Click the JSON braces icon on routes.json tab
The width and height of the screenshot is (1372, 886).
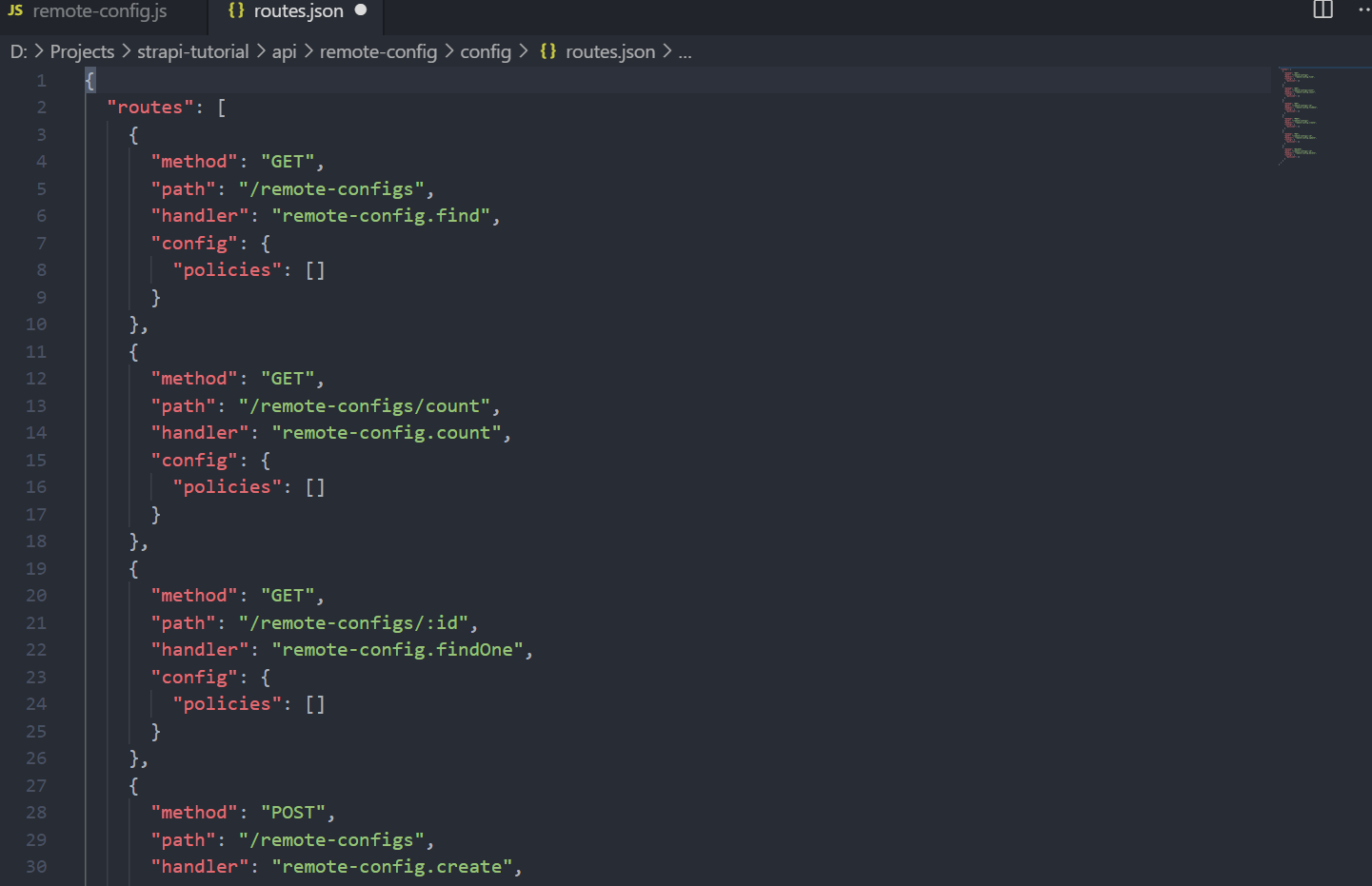tap(235, 11)
